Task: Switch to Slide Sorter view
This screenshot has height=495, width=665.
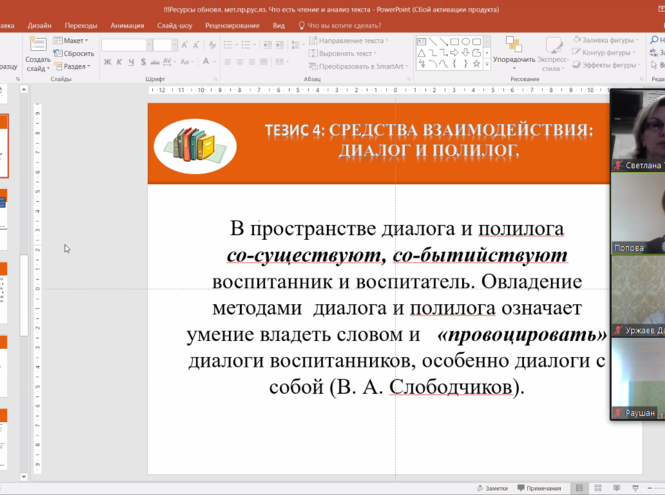Action: click(x=598, y=488)
